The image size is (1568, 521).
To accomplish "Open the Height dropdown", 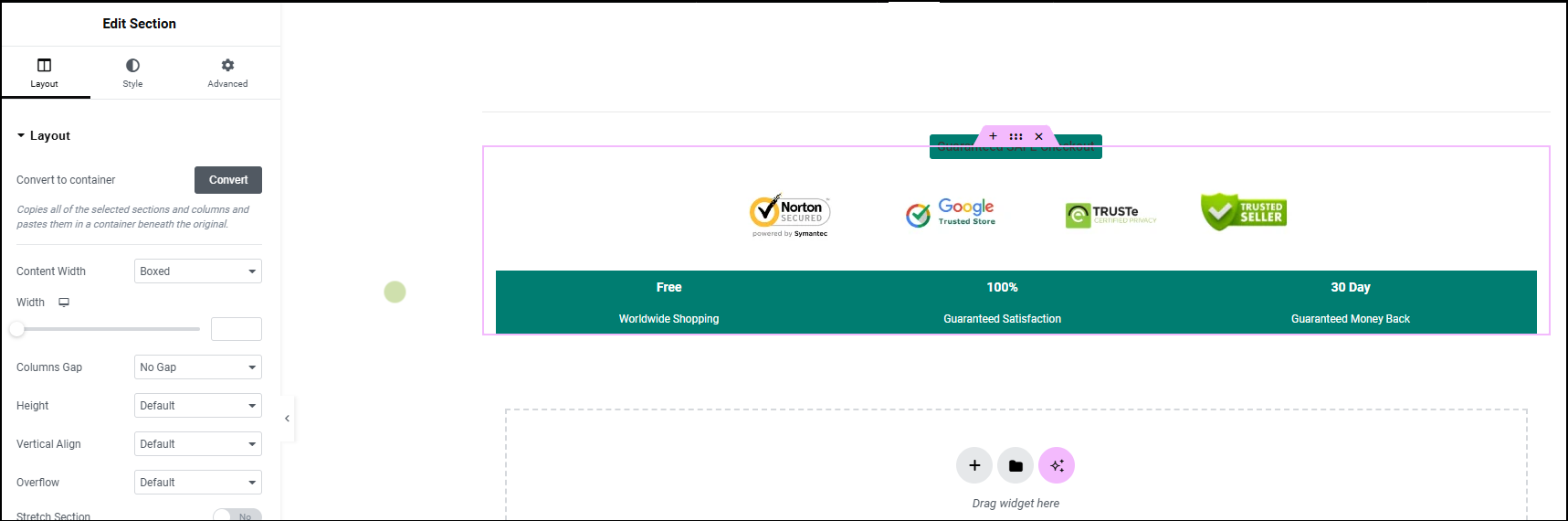I will [x=198, y=406].
